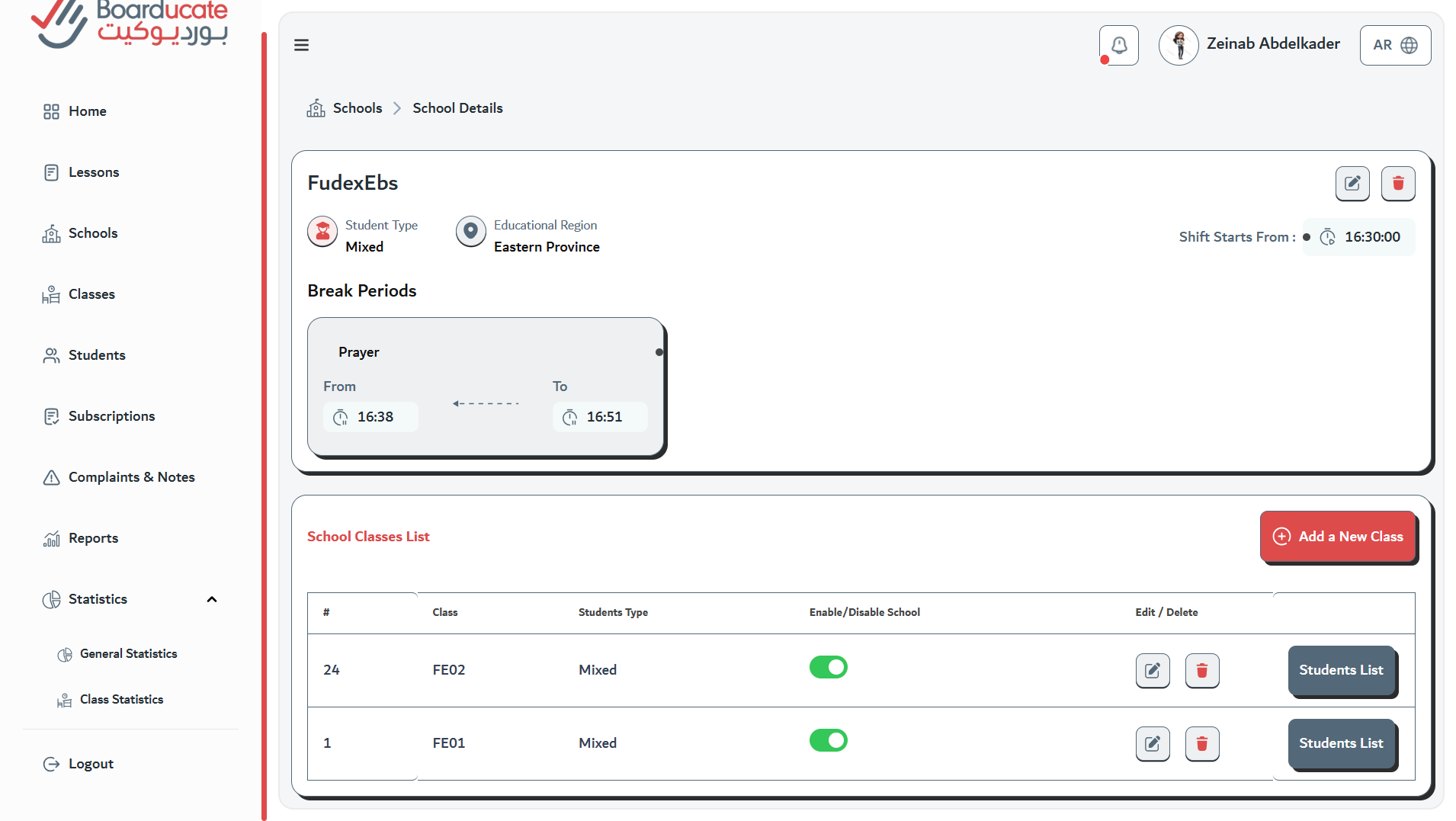
Task: Open the notifications bell
Action: [x=1118, y=46]
